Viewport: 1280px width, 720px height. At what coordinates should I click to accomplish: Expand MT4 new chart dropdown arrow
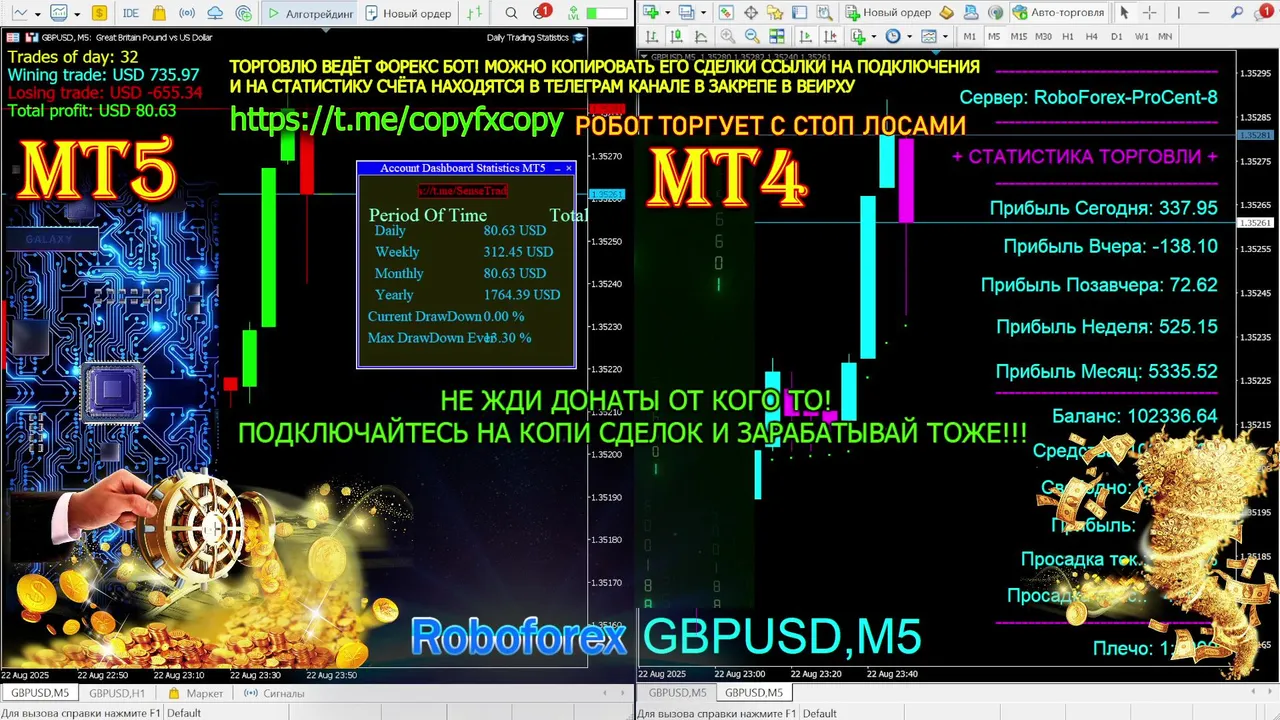668,13
